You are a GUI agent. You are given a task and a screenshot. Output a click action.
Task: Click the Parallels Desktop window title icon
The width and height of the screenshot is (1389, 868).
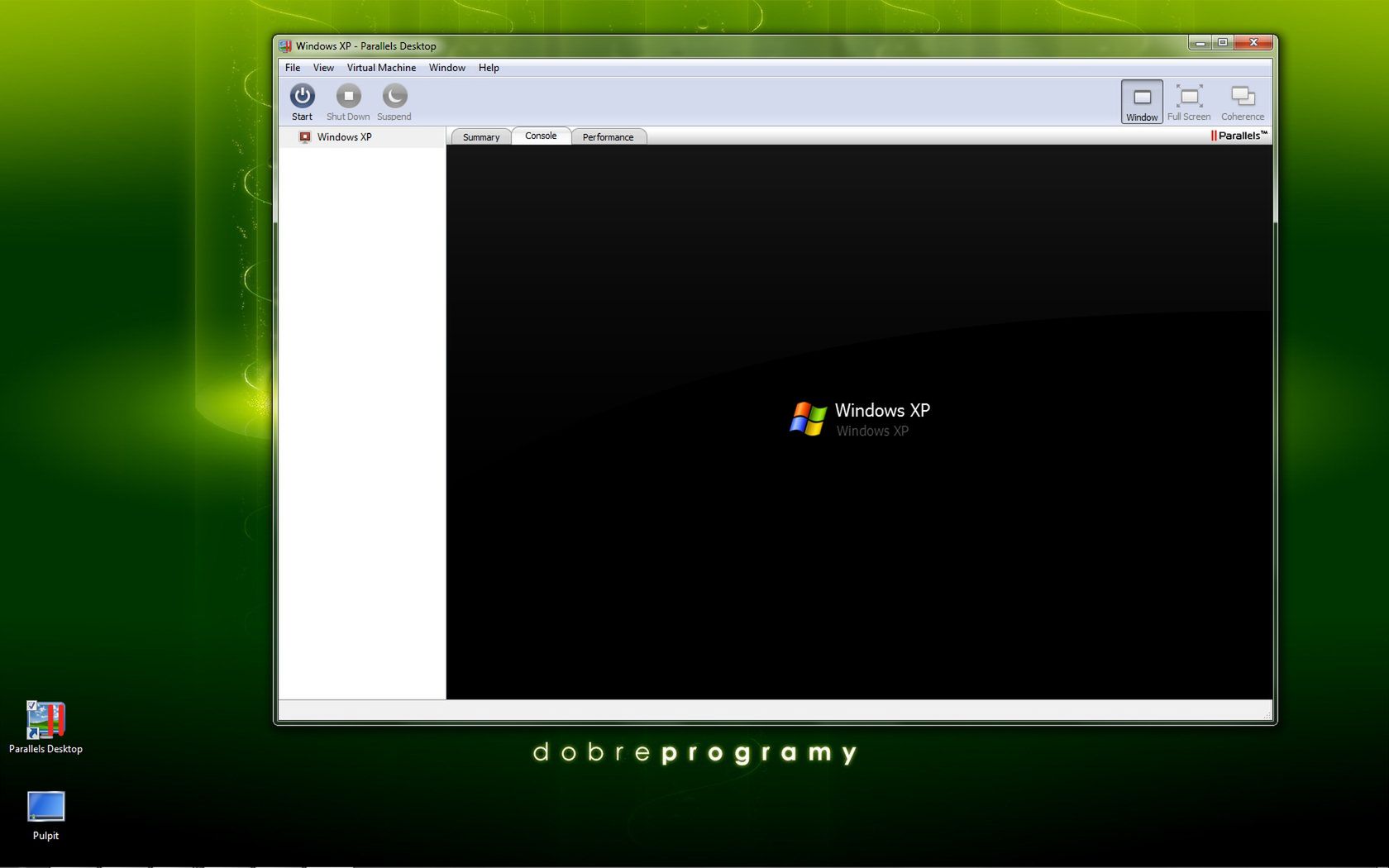pos(285,46)
